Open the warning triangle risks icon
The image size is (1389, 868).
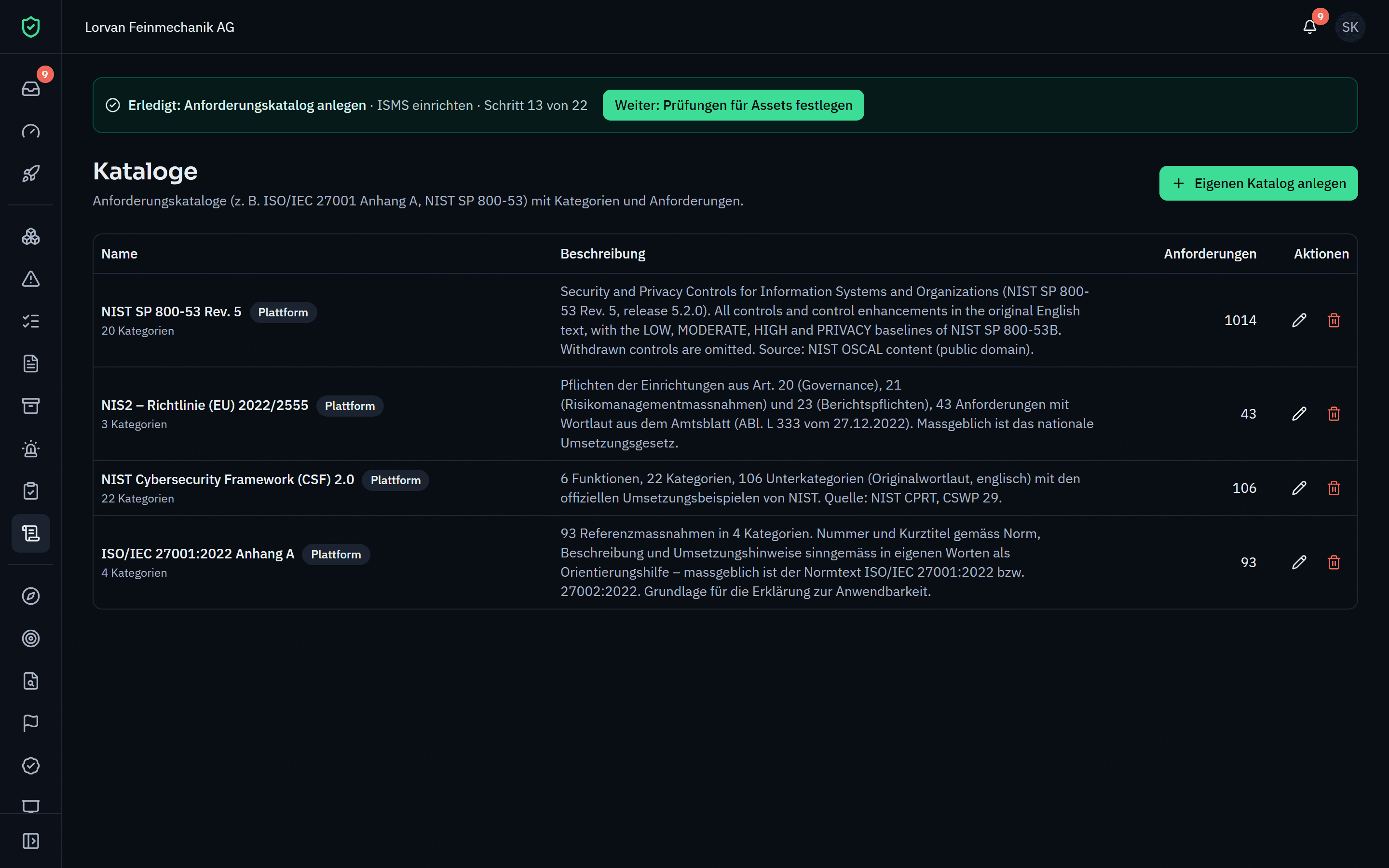pyautogui.click(x=30, y=279)
